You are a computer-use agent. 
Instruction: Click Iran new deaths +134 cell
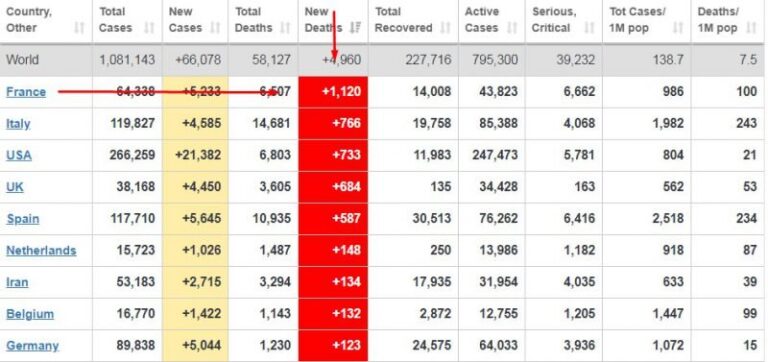tap(333, 282)
